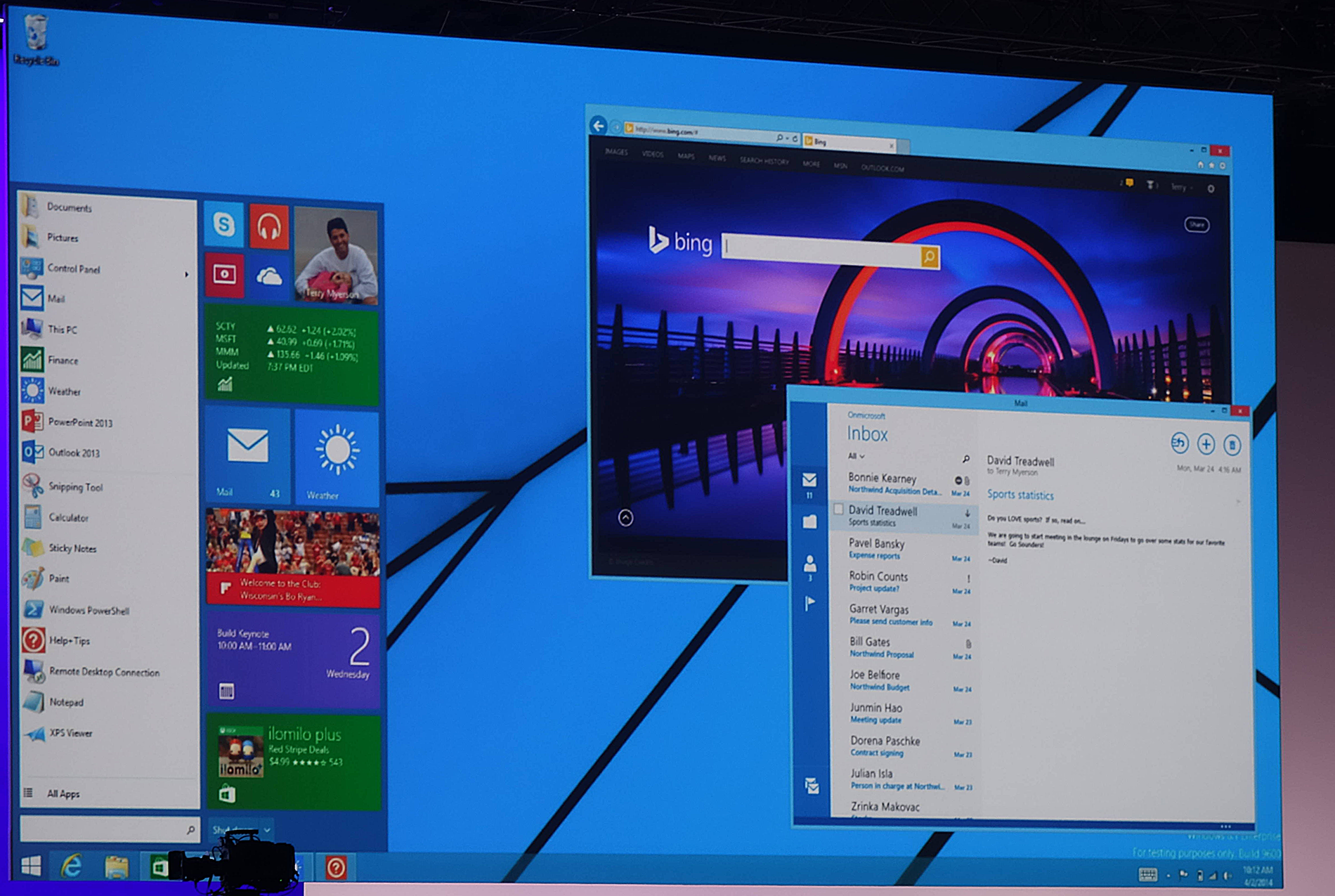The image size is (1335, 896).
Task: Click the reply icon in Mail
Action: 1179,443
